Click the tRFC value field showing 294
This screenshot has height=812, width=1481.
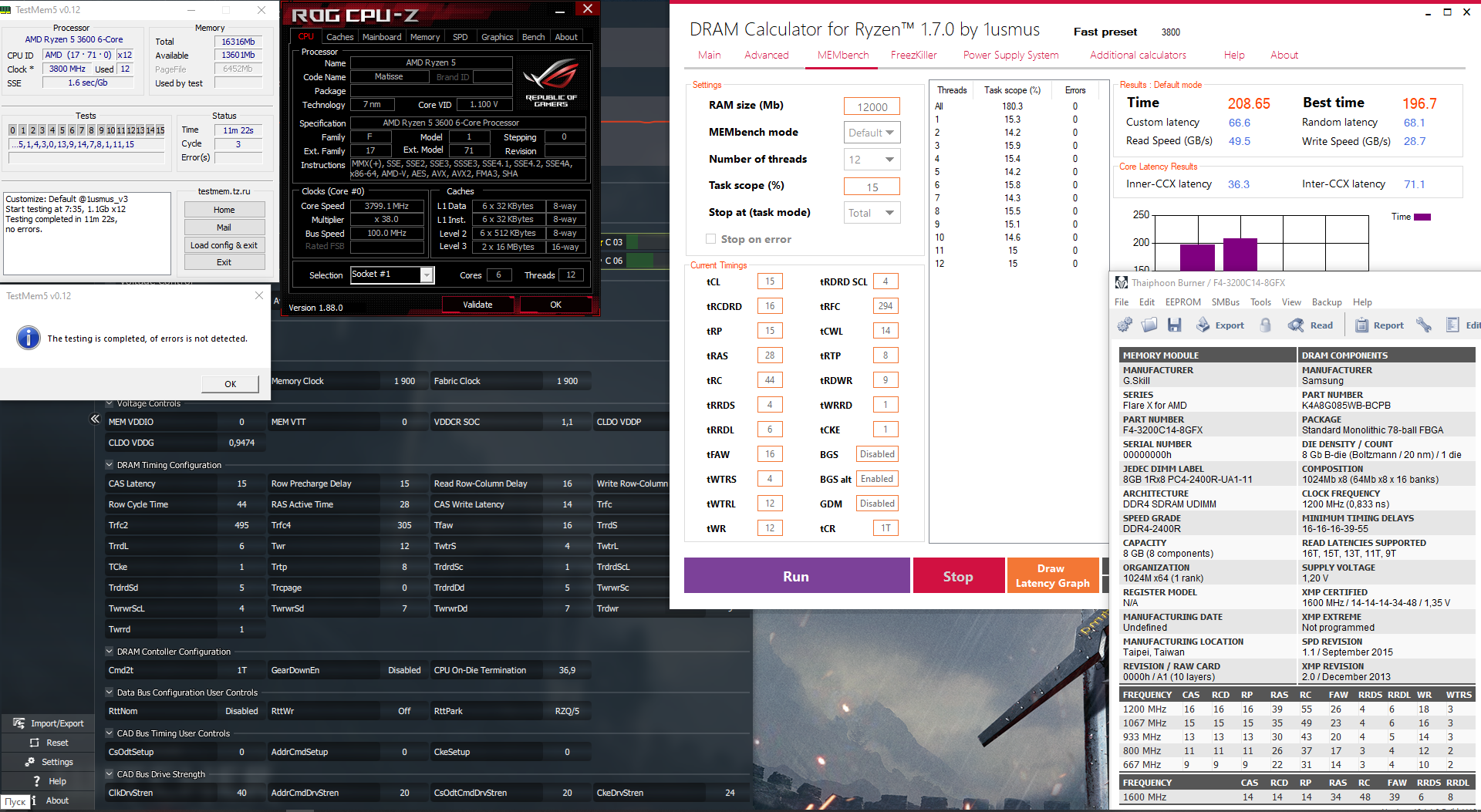point(886,306)
